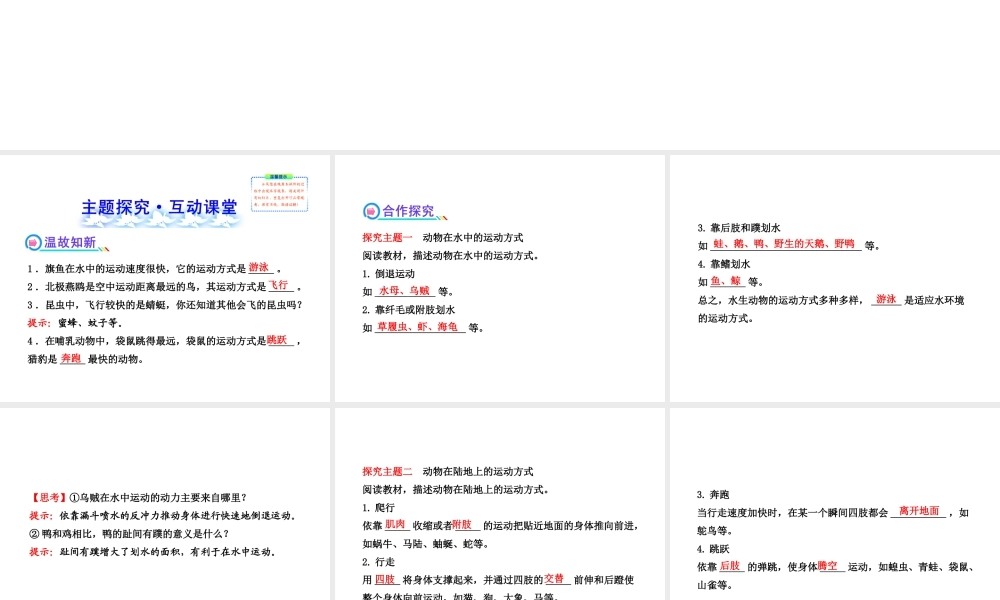Select the 【思考】 question about 乌贼
Screen dimensions: 1000x600
point(138,497)
